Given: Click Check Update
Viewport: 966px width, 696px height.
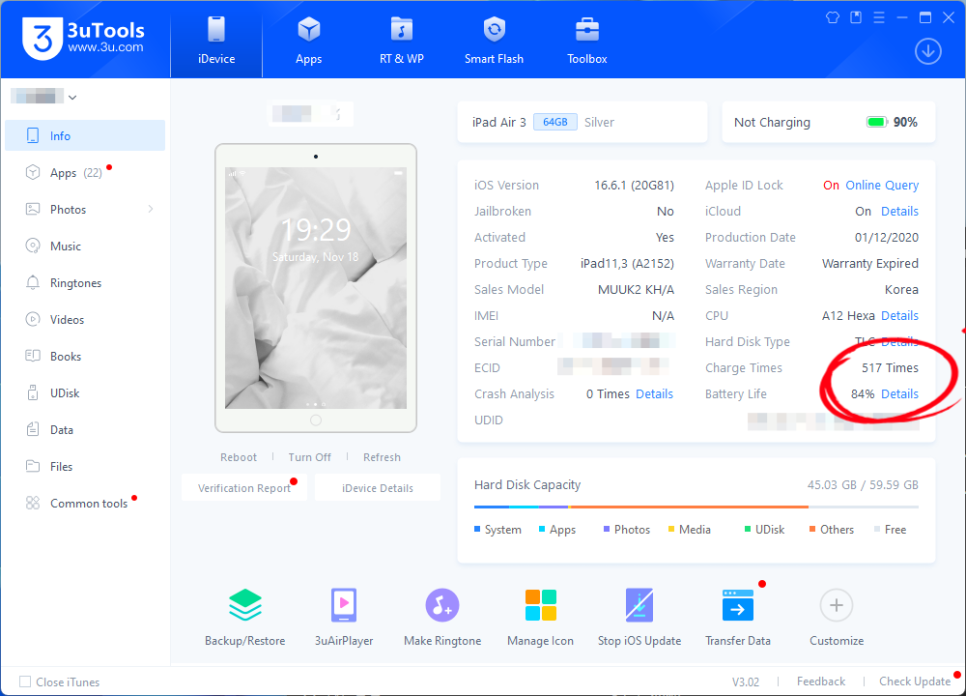Looking at the screenshot, I should (914, 681).
